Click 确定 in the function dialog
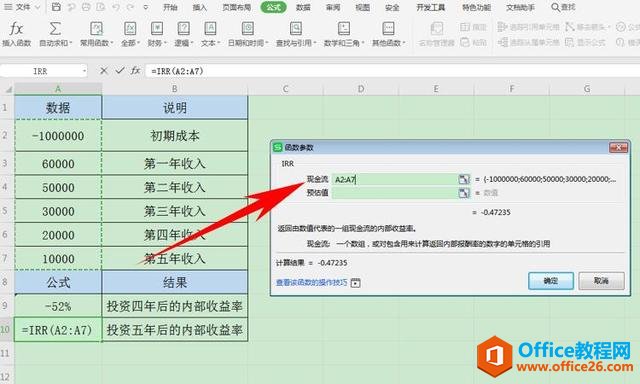The image size is (640, 384). pyautogui.click(x=551, y=281)
